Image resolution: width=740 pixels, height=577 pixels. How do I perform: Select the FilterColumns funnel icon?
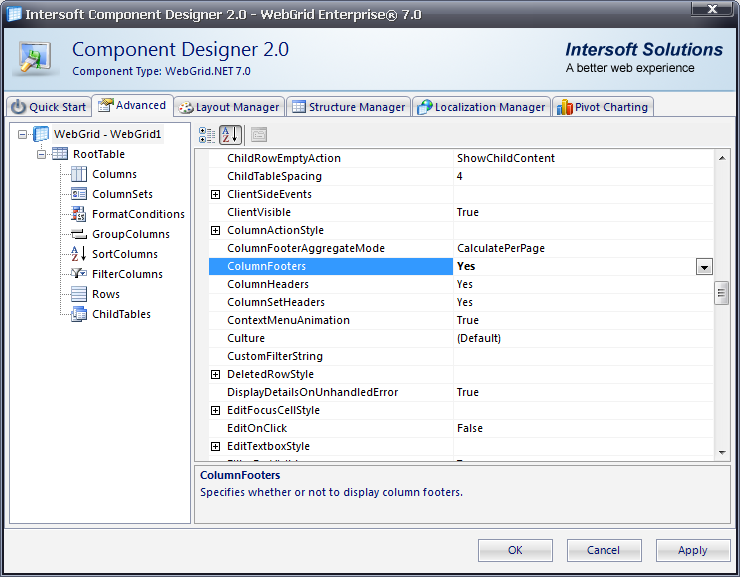pyautogui.click(x=79, y=274)
